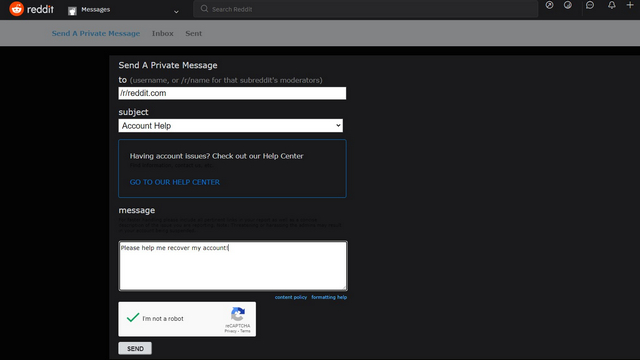640x360 pixels.
Task: Toggle the I'm not a robot checkbox
Action: [133, 318]
